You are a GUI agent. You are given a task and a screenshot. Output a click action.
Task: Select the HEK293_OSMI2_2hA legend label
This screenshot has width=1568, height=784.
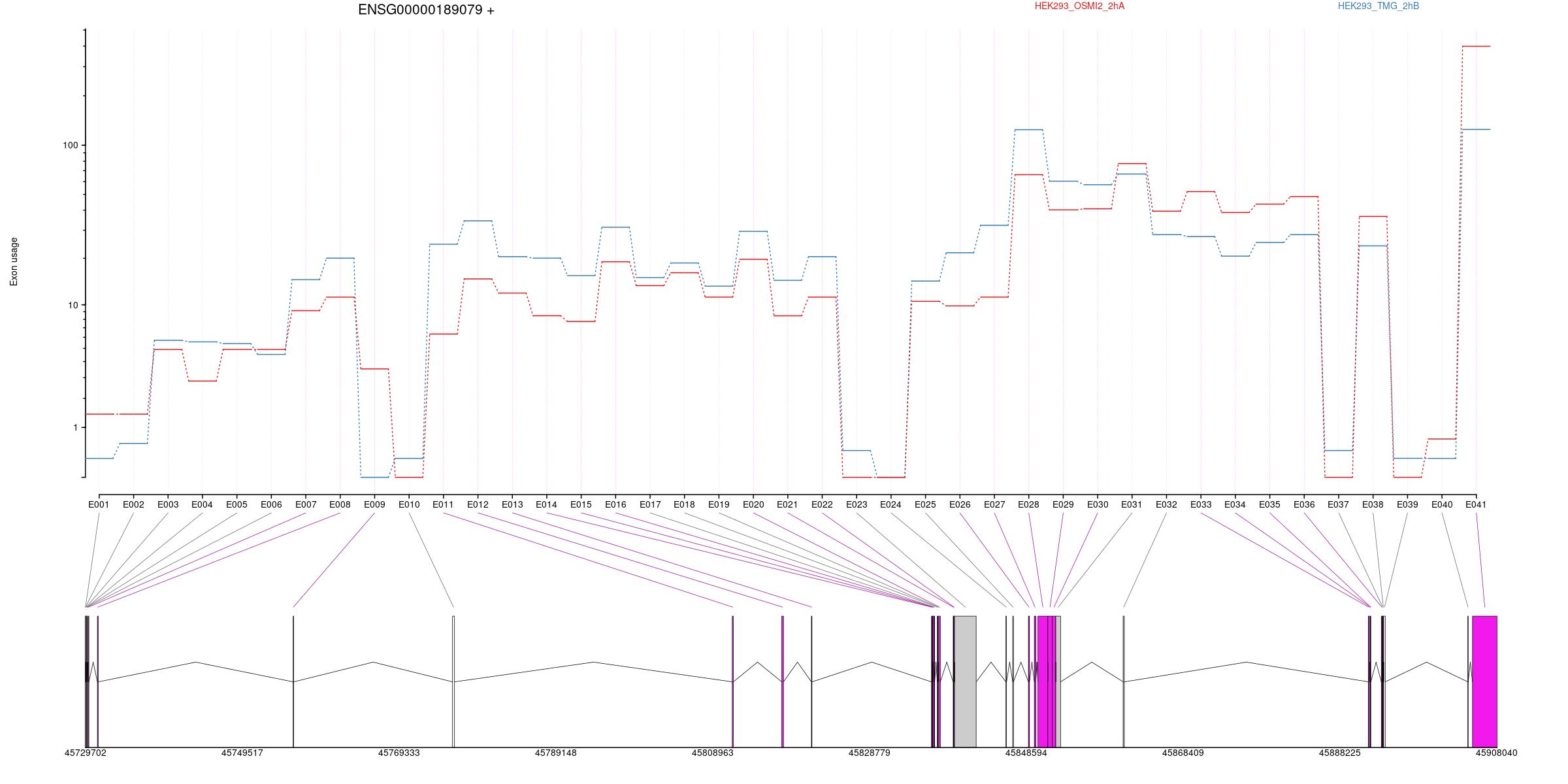(x=1079, y=6)
